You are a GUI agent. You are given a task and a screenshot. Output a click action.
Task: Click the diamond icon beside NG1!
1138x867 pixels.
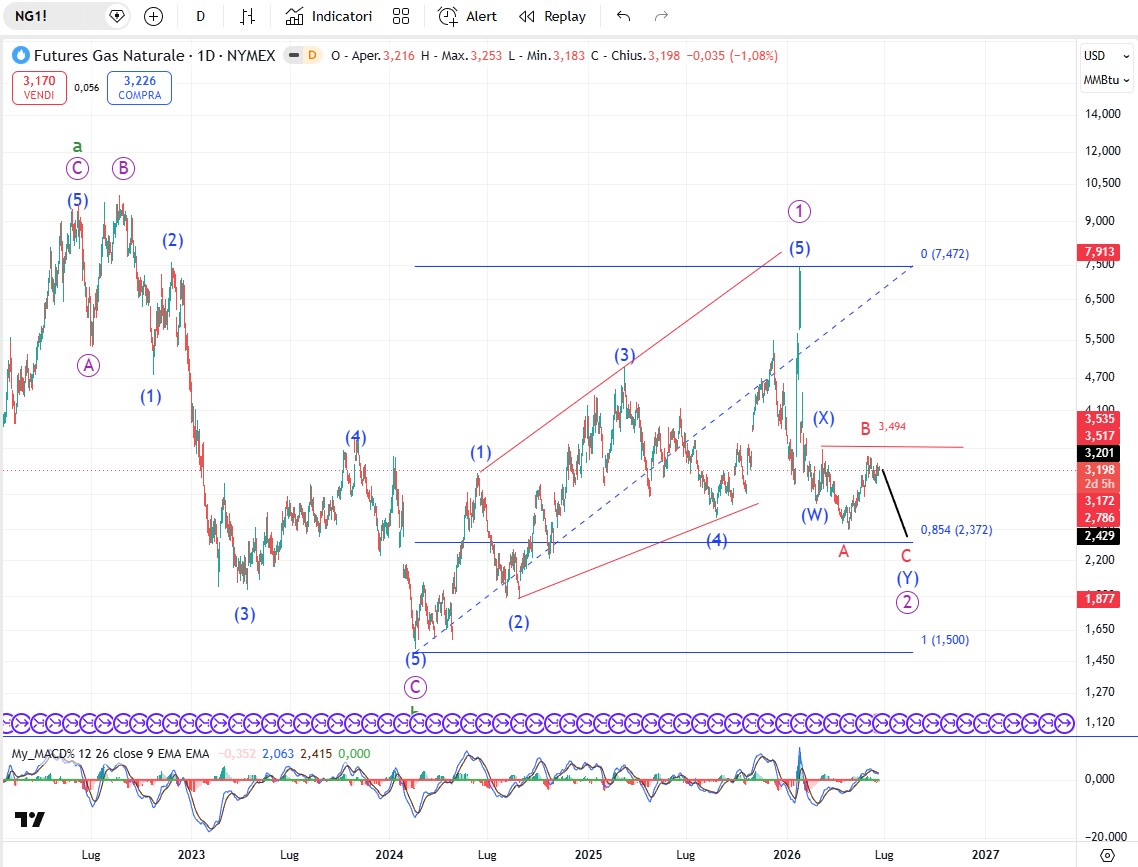coord(117,16)
